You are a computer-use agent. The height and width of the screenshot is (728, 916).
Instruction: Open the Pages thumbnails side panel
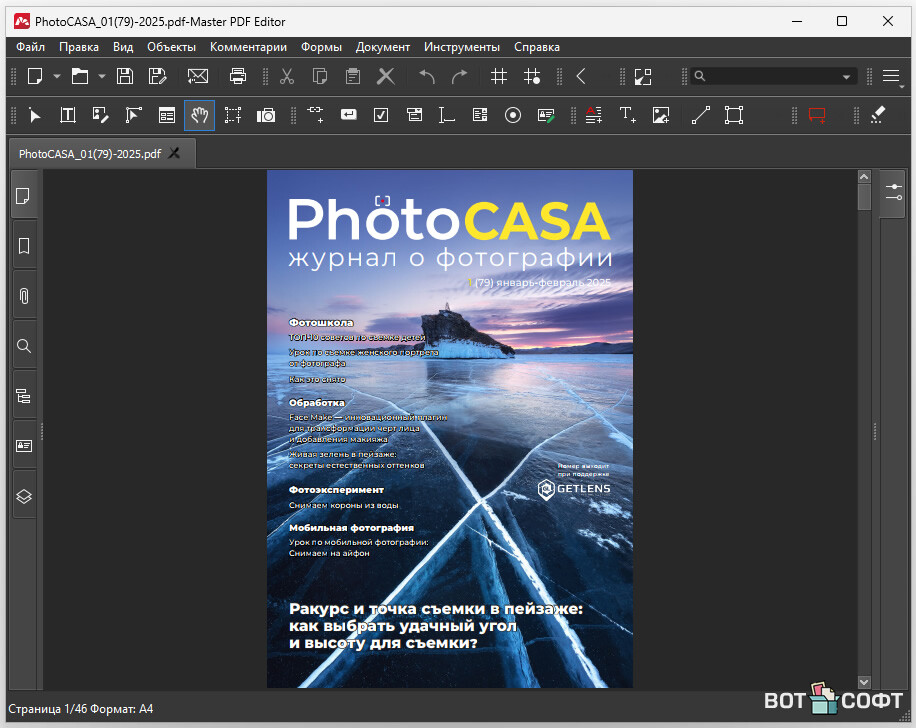click(x=24, y=196)
